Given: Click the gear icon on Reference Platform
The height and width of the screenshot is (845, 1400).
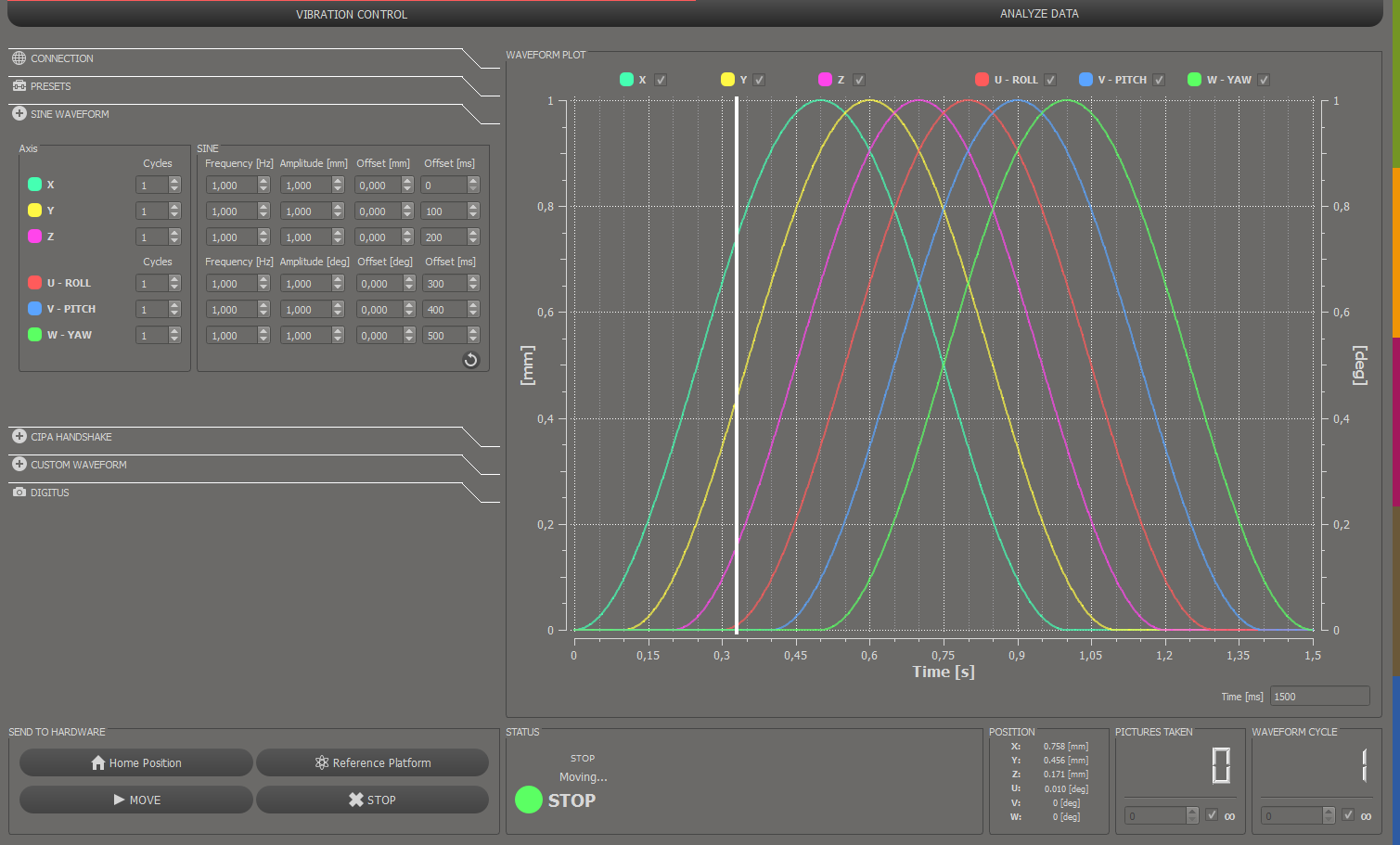Looking at the screenshot, I should [322, 762].
